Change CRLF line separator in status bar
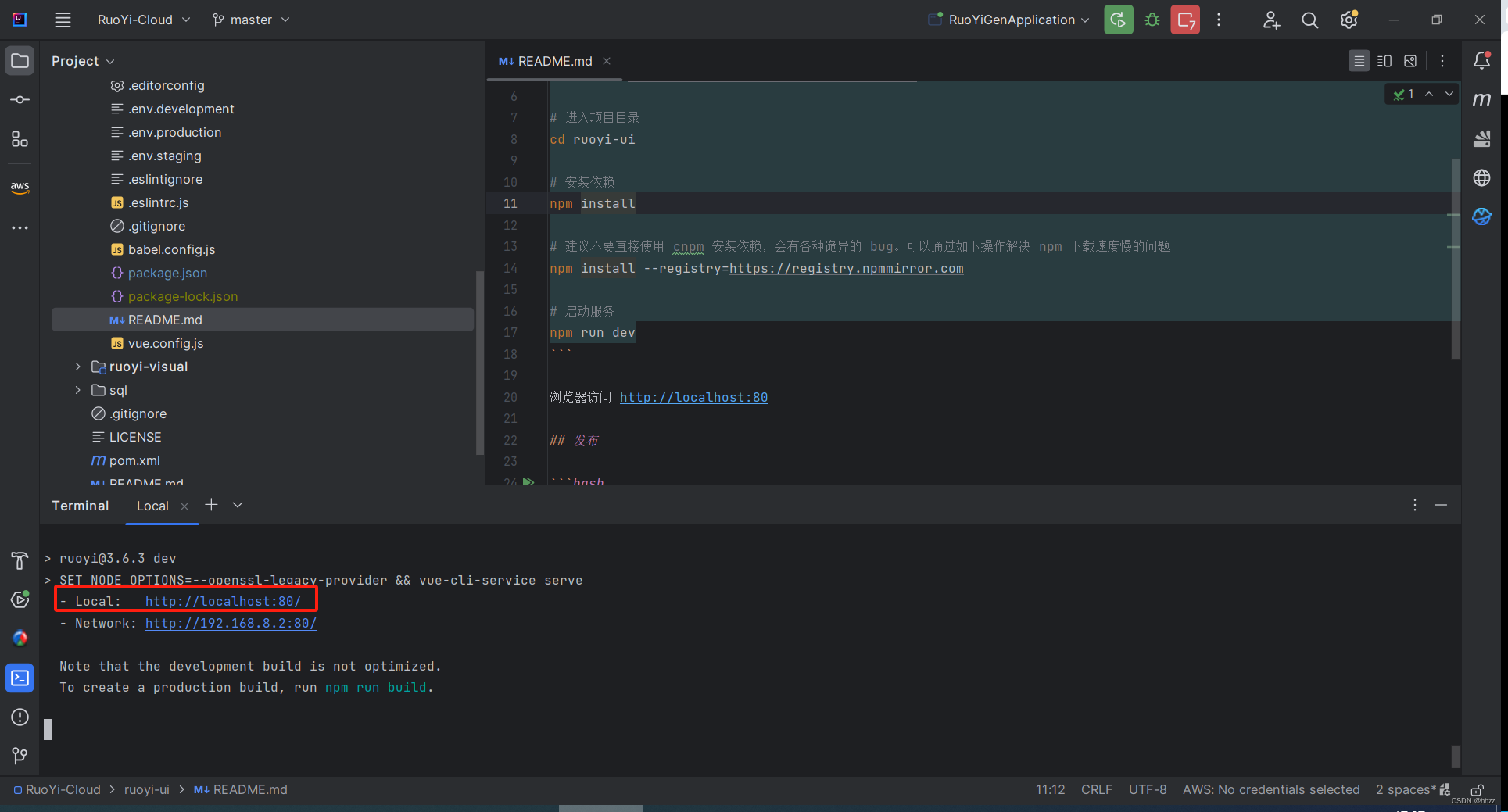Screen dimensions: 1508x812 click(x=1096, y=790)
